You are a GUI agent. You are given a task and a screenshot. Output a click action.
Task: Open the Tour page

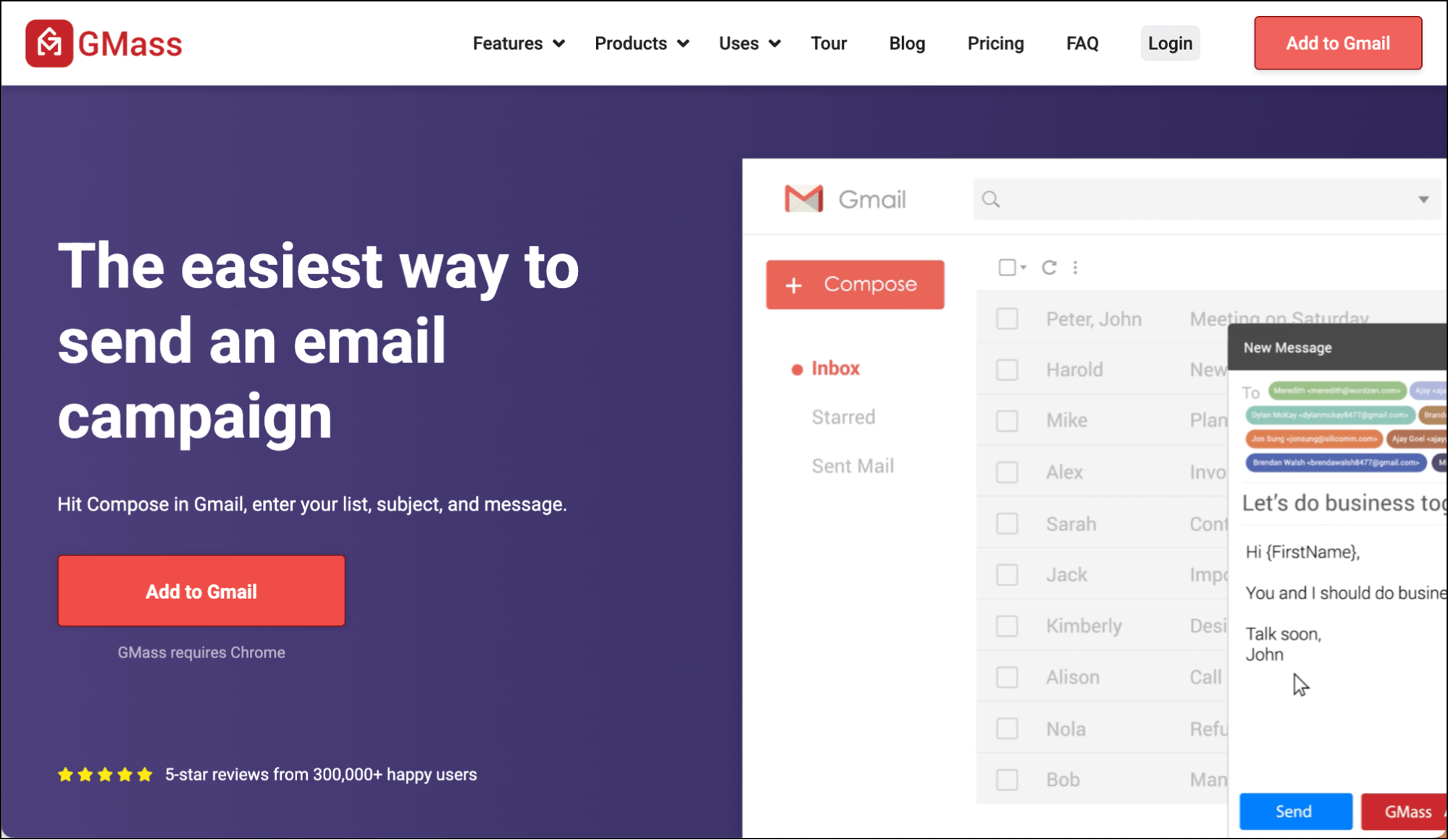click(829, 43)
